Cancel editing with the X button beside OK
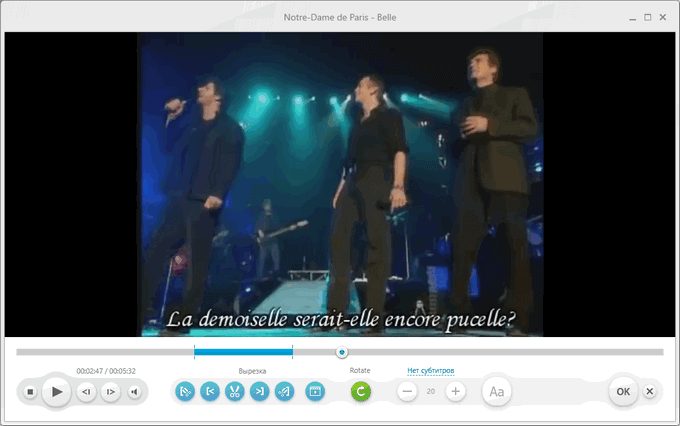The image size is (680, 426). pos(650,392)
